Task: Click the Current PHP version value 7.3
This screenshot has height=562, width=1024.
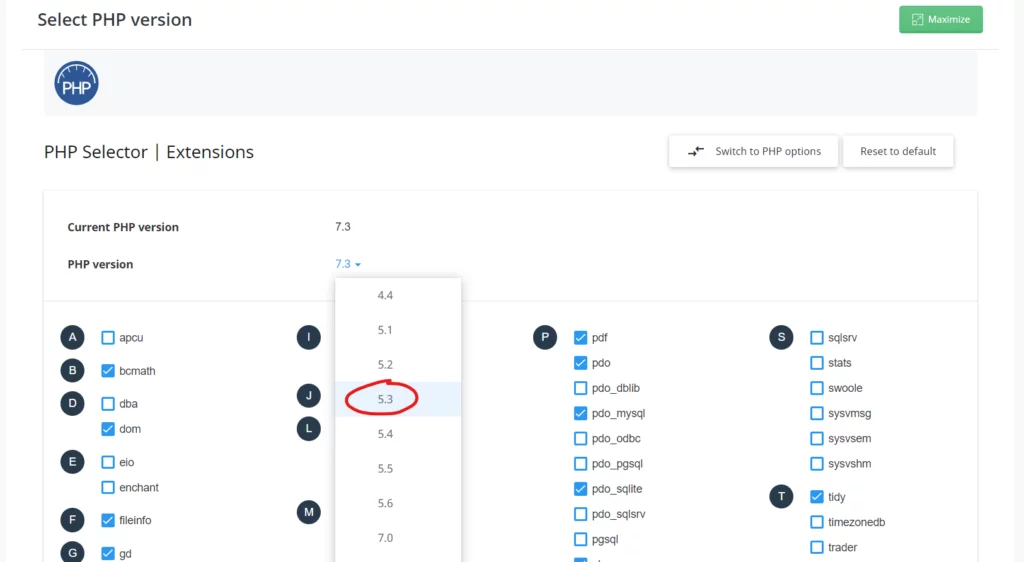Action: (x=343, y=226)
